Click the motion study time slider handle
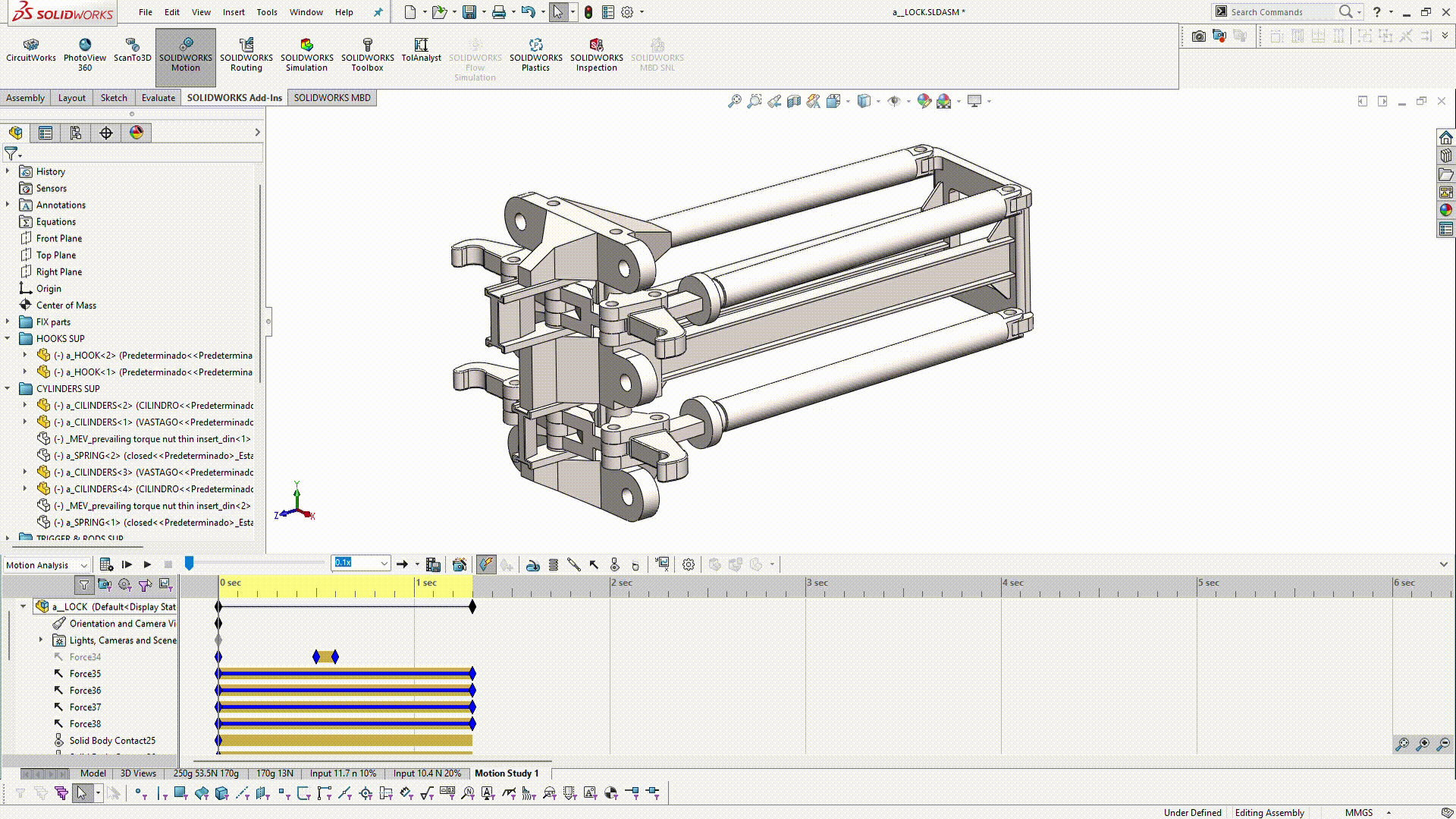 coord(190,563)
